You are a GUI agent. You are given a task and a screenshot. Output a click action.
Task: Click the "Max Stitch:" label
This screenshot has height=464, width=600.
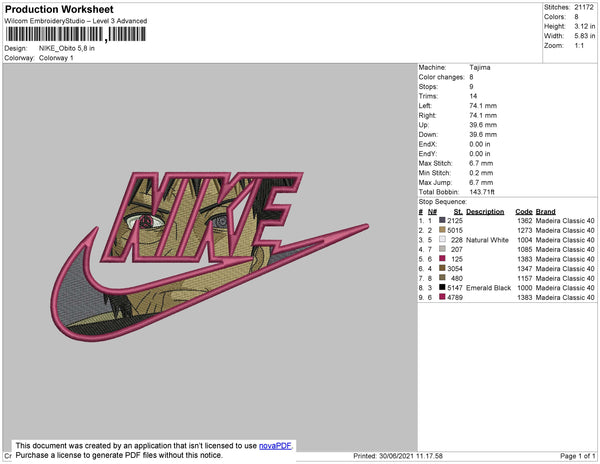coord(435,163)
